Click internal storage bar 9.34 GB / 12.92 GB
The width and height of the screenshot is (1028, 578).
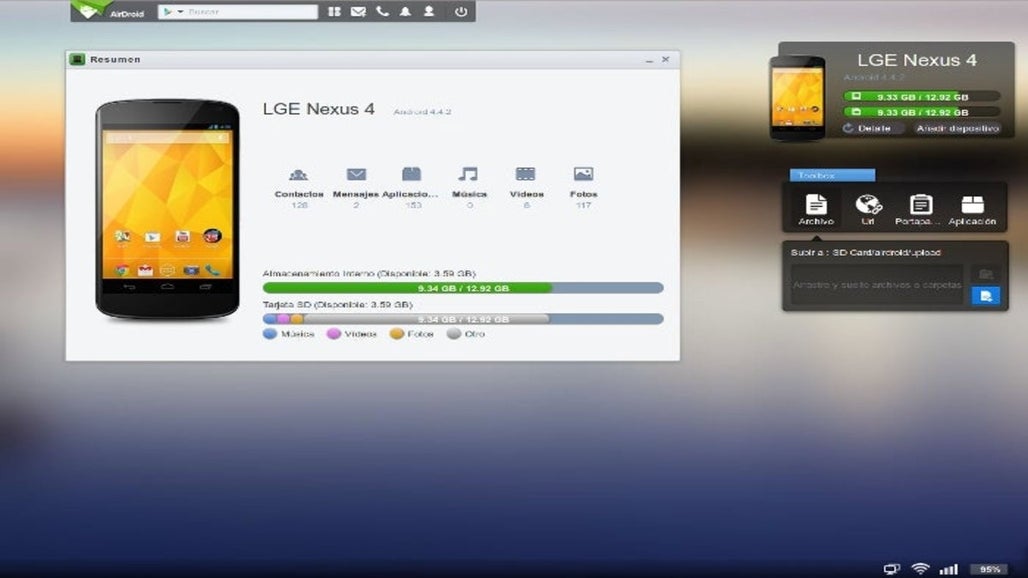tap(463, 288)
